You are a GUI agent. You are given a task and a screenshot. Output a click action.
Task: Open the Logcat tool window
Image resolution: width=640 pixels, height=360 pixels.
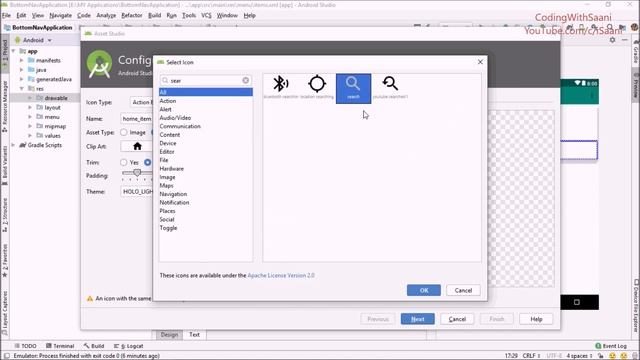pyautogui.click(x=129, y=346)
